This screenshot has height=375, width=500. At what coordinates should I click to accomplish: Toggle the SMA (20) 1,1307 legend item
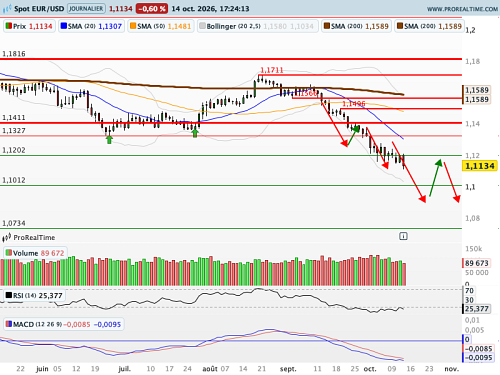[91, 26]
